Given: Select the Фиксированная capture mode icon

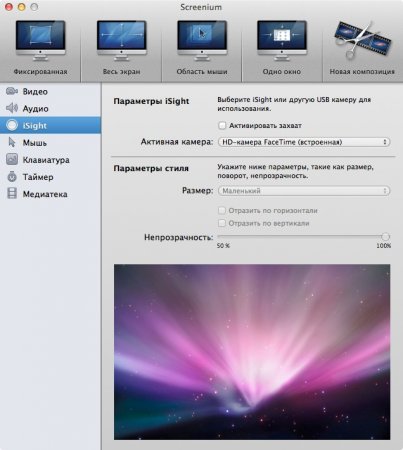Looking at the screenshot, I should tap(40, 41).
